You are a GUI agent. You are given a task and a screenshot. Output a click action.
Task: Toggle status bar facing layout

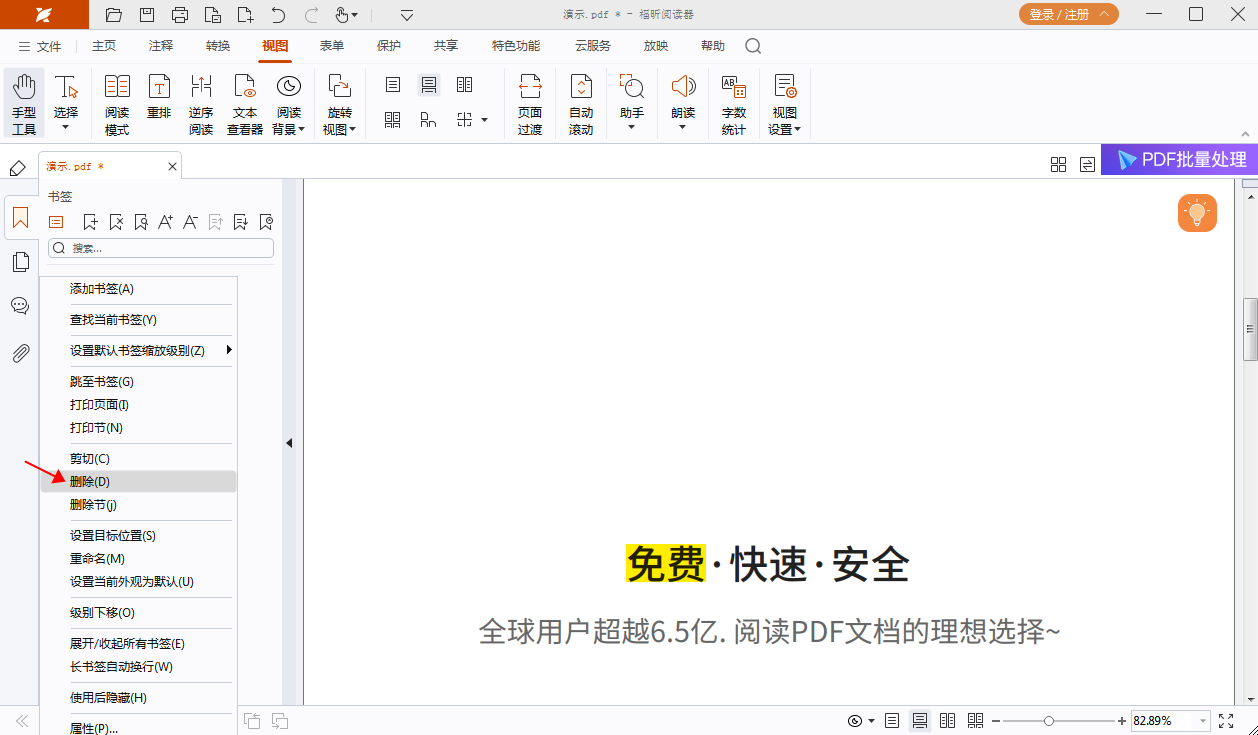(x=948, y=720)
